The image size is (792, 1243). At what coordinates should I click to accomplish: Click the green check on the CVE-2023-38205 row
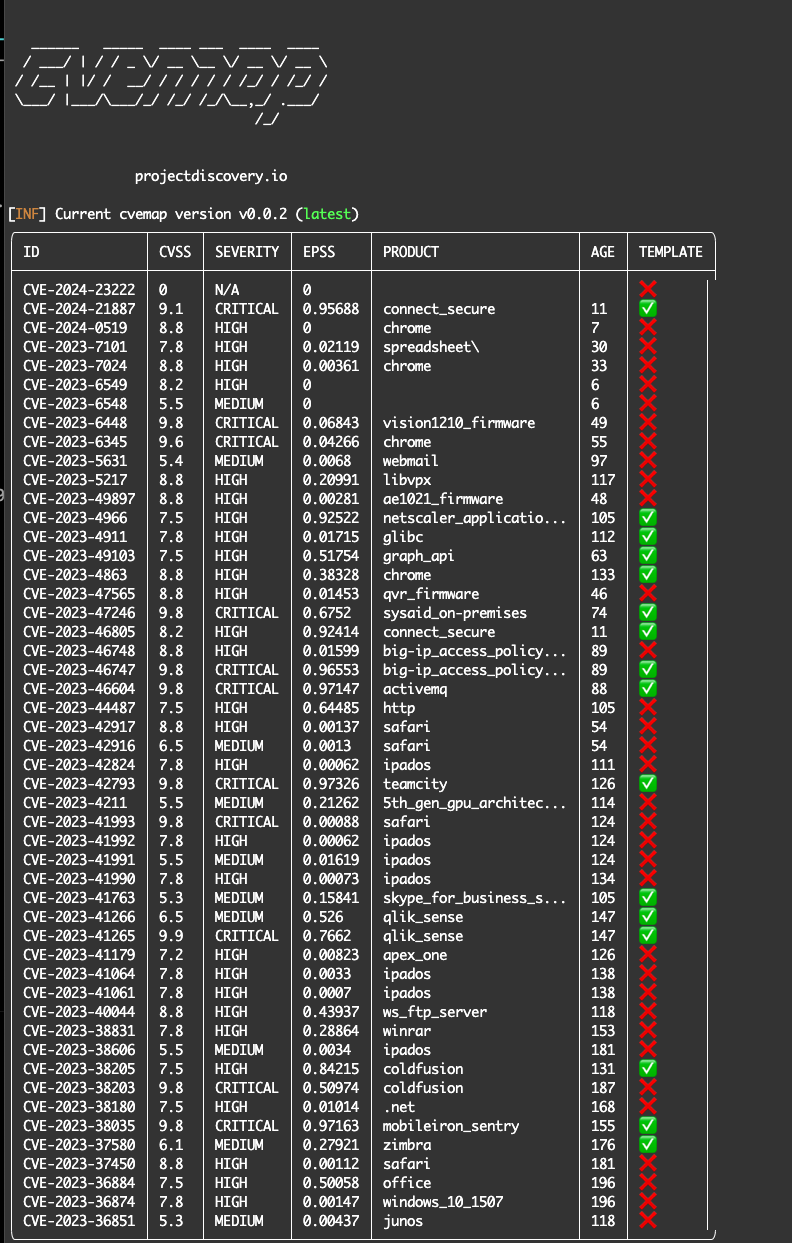648,1069
